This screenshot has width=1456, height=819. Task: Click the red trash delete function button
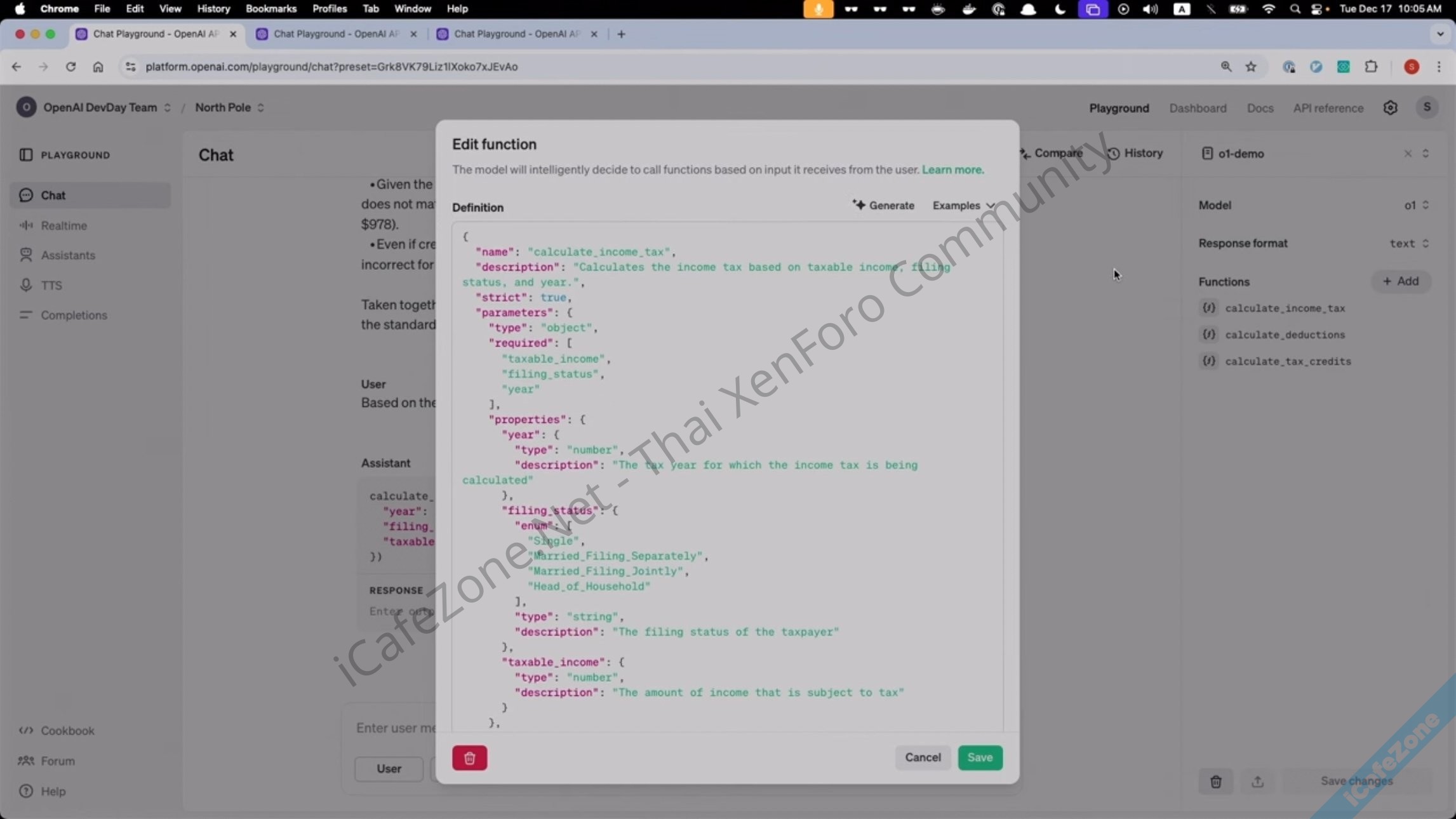coord(469,757)
